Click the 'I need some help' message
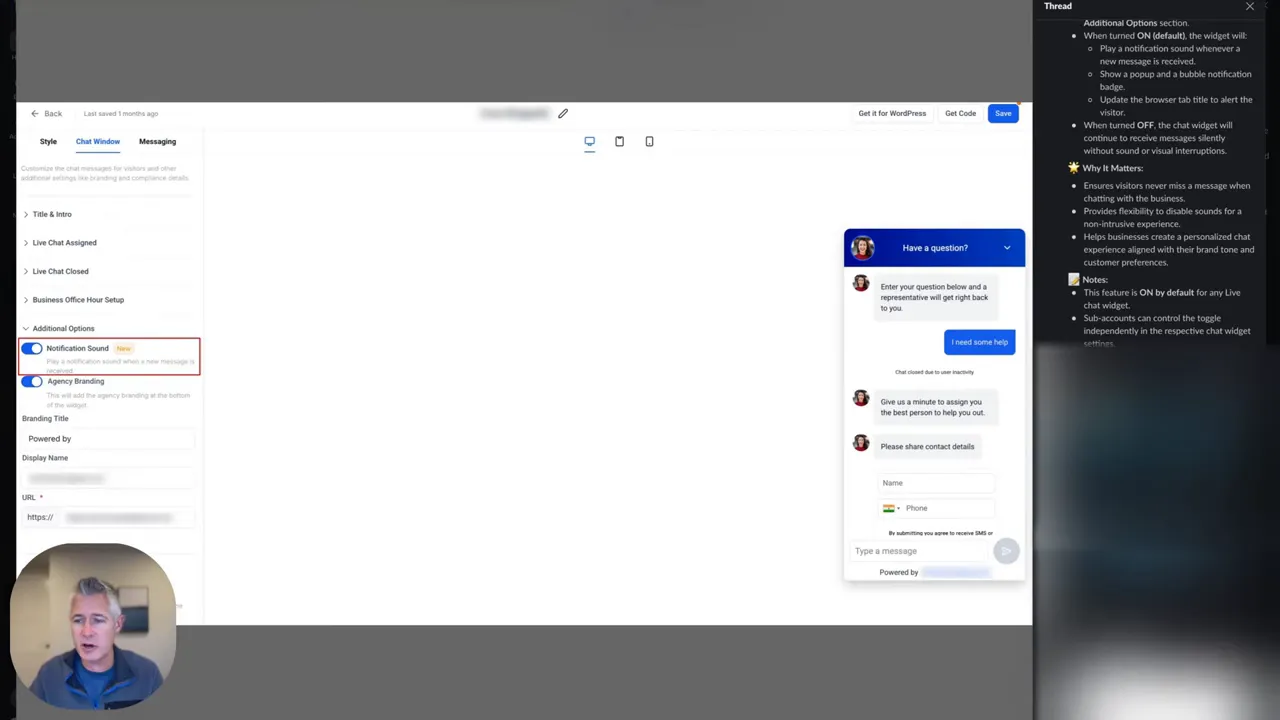 point(980,342)
